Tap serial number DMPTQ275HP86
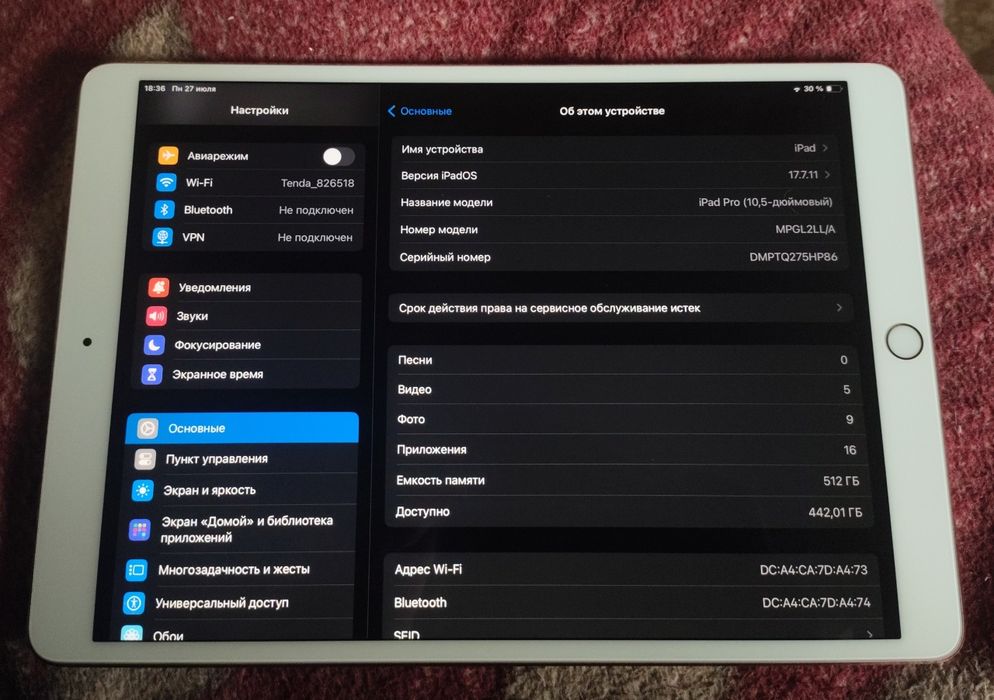The width and height of the screenshot is (994, 700). (793, 257)
